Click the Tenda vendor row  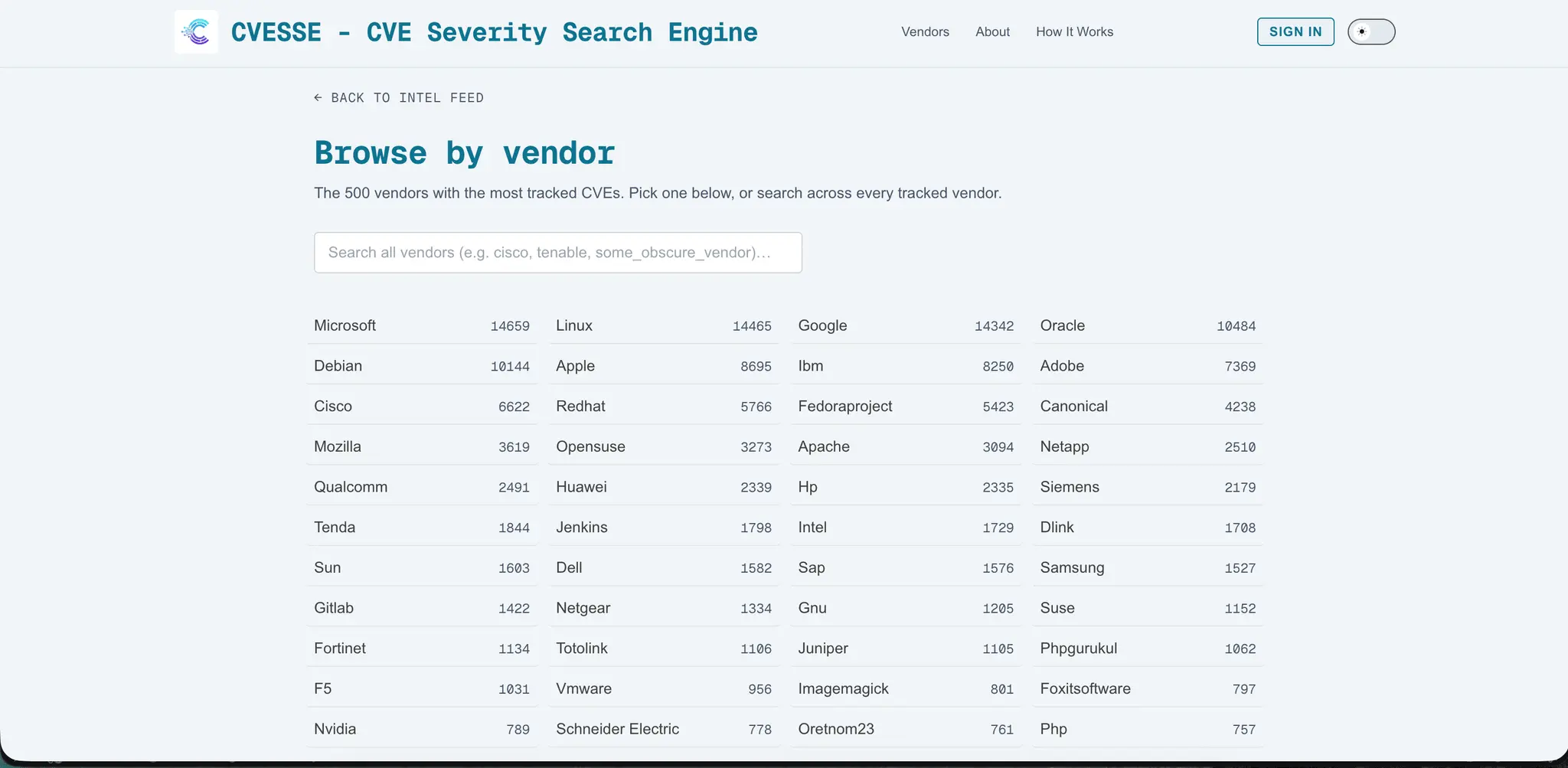pyautogui.click(x=422, y=528)
